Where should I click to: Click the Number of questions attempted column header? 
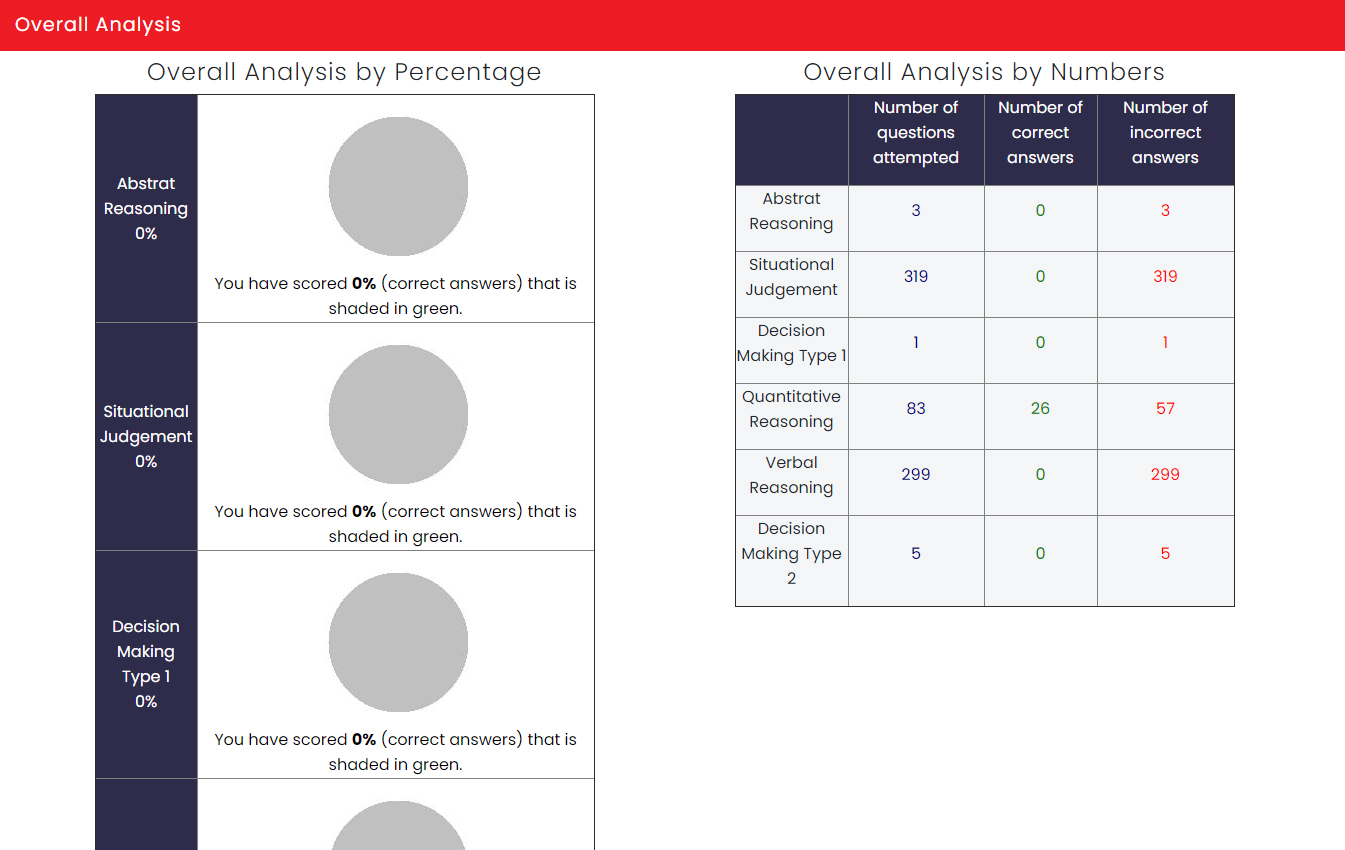916,133
